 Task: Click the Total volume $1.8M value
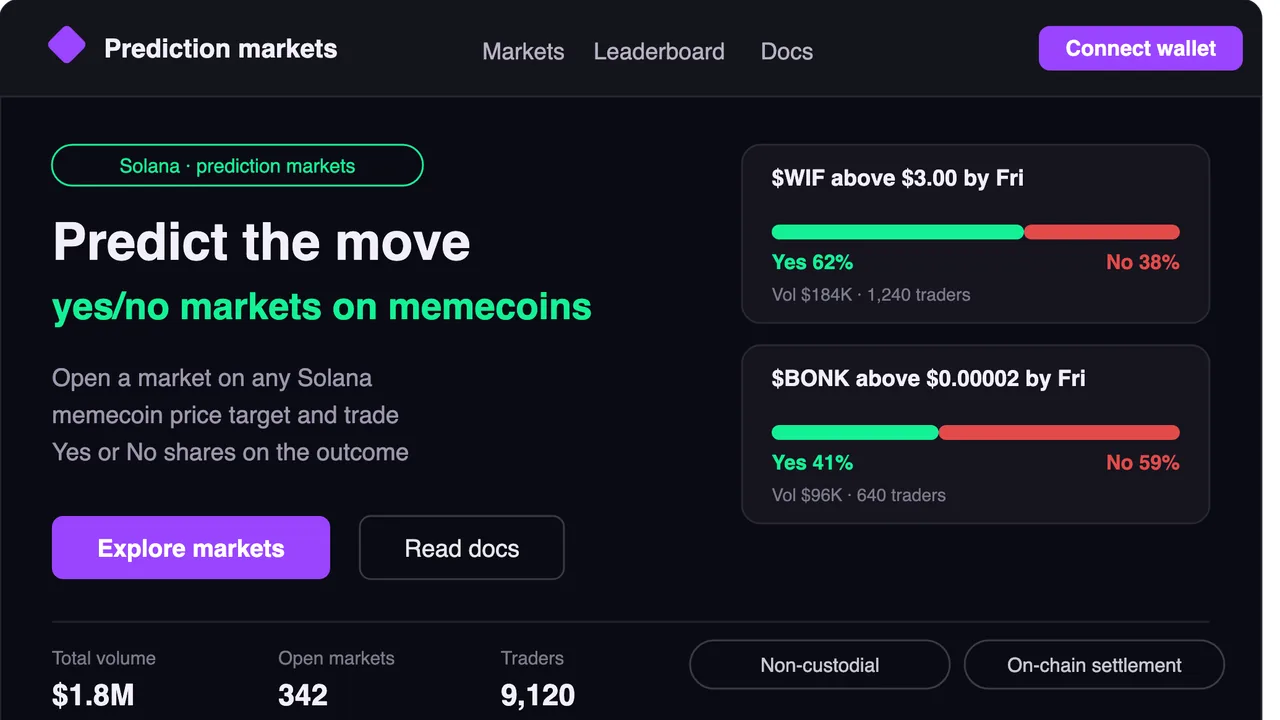(93, 695)
